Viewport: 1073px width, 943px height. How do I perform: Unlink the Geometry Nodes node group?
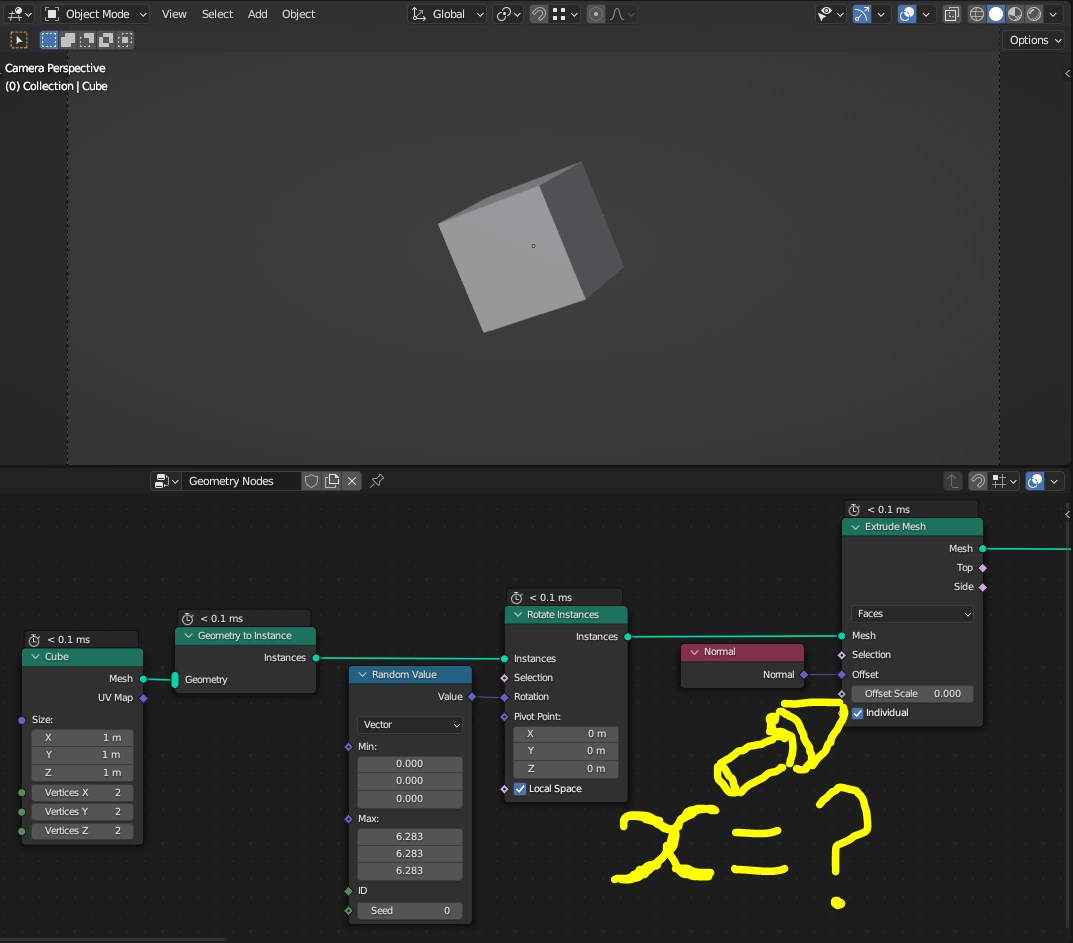[x=352, y=481]
